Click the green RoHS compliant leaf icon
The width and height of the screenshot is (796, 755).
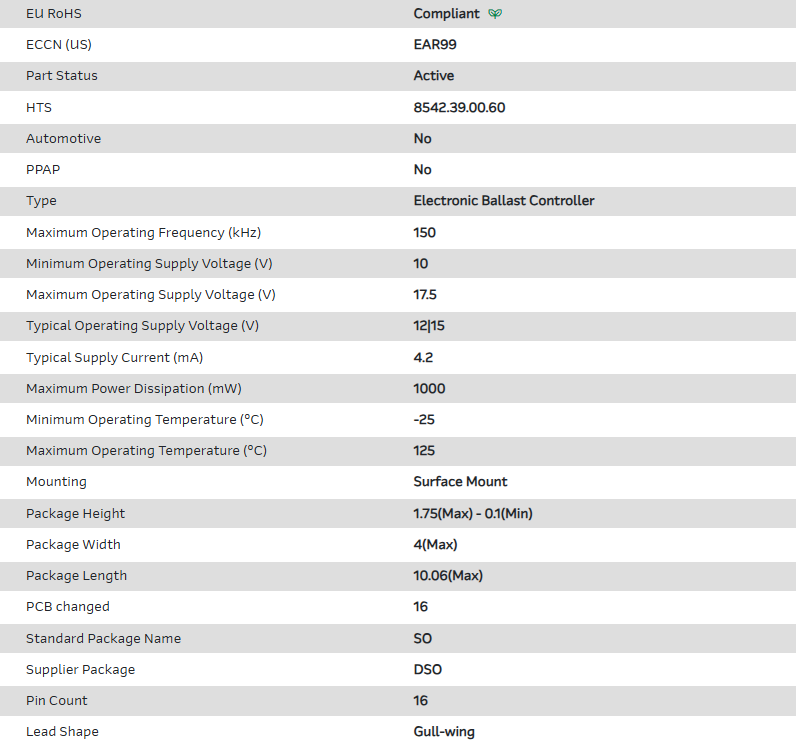[495, 14]
